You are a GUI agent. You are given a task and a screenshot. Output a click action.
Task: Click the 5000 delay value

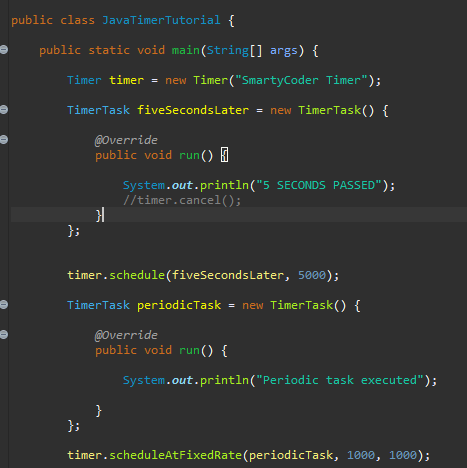312,275
